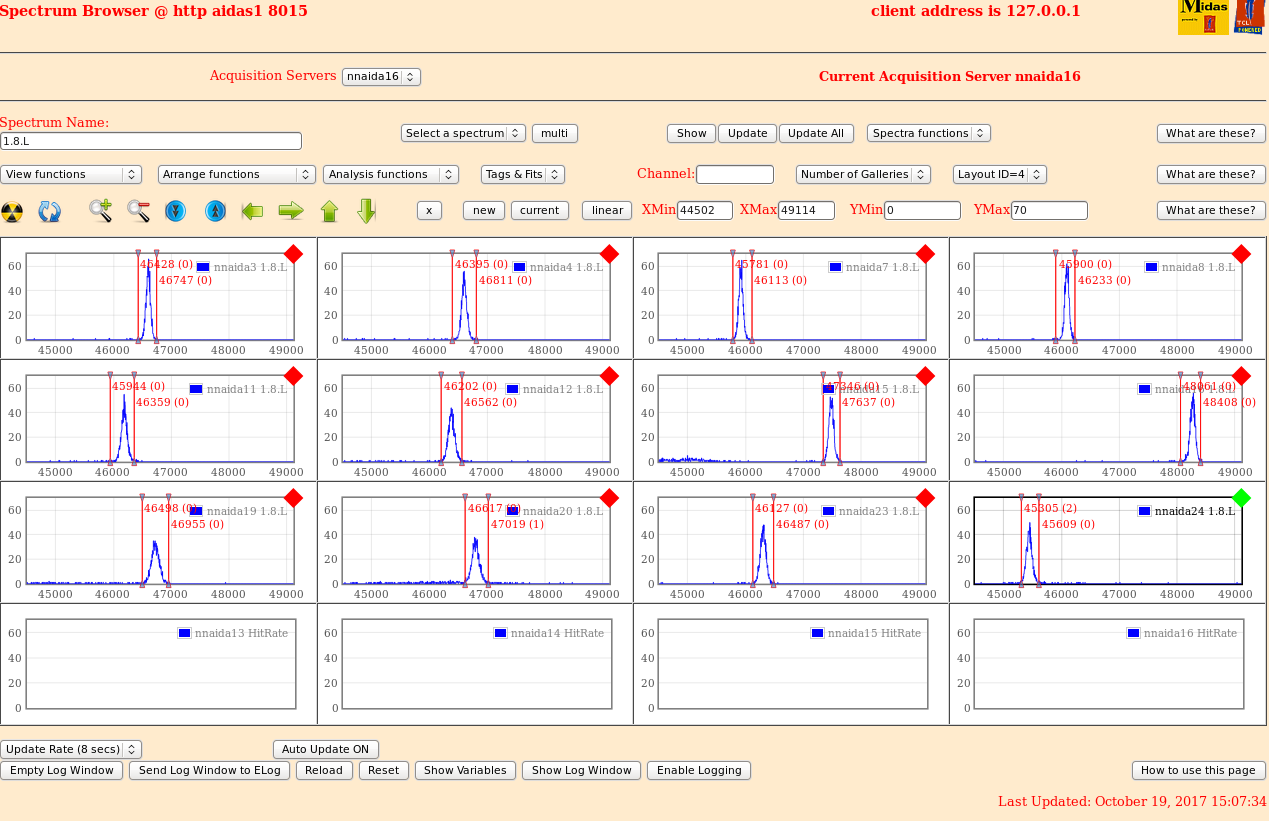Expand the Spectra functions dropdown
The image size is (1269, 821).
[x=928, y=133]
